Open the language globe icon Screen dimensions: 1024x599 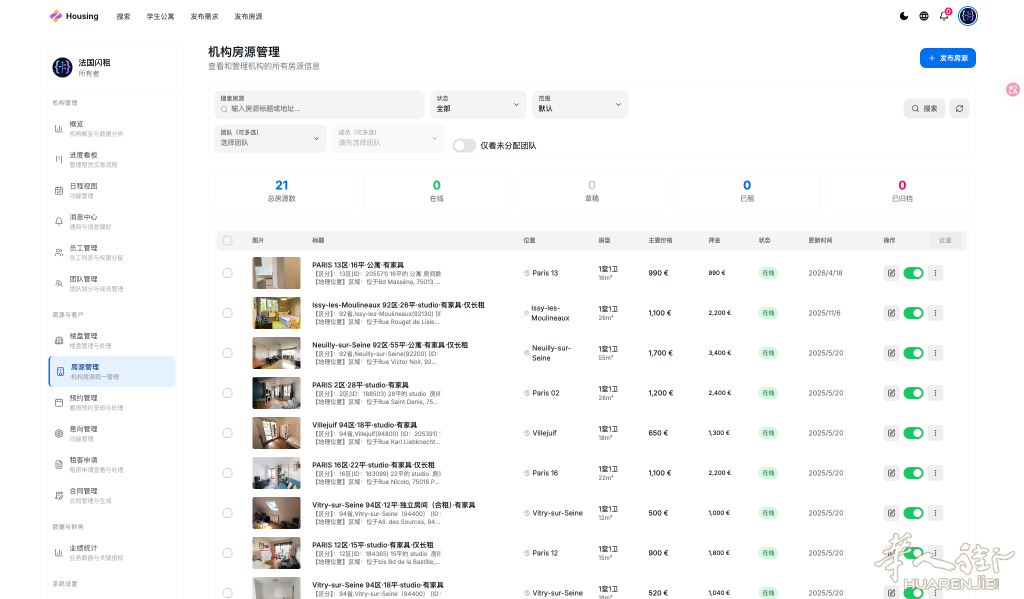tap(923, 16)
